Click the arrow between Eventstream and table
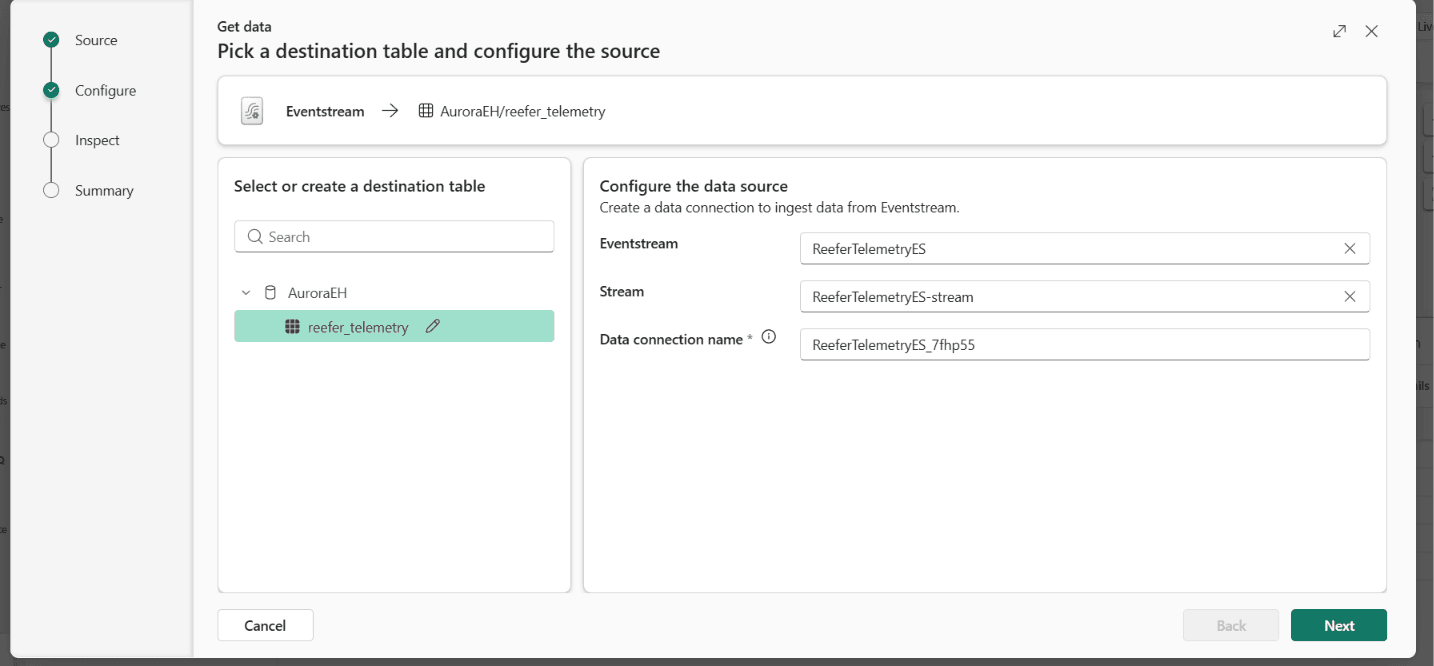Screen dimensions: 1434x666 coord(390,111)
